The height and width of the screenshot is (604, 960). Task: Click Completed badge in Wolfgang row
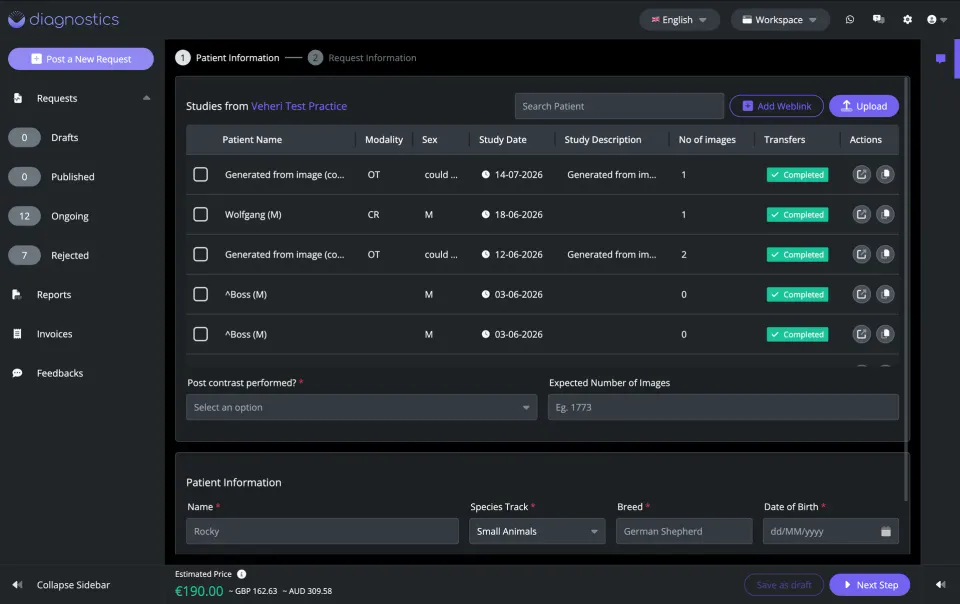[x=797, y=214]
